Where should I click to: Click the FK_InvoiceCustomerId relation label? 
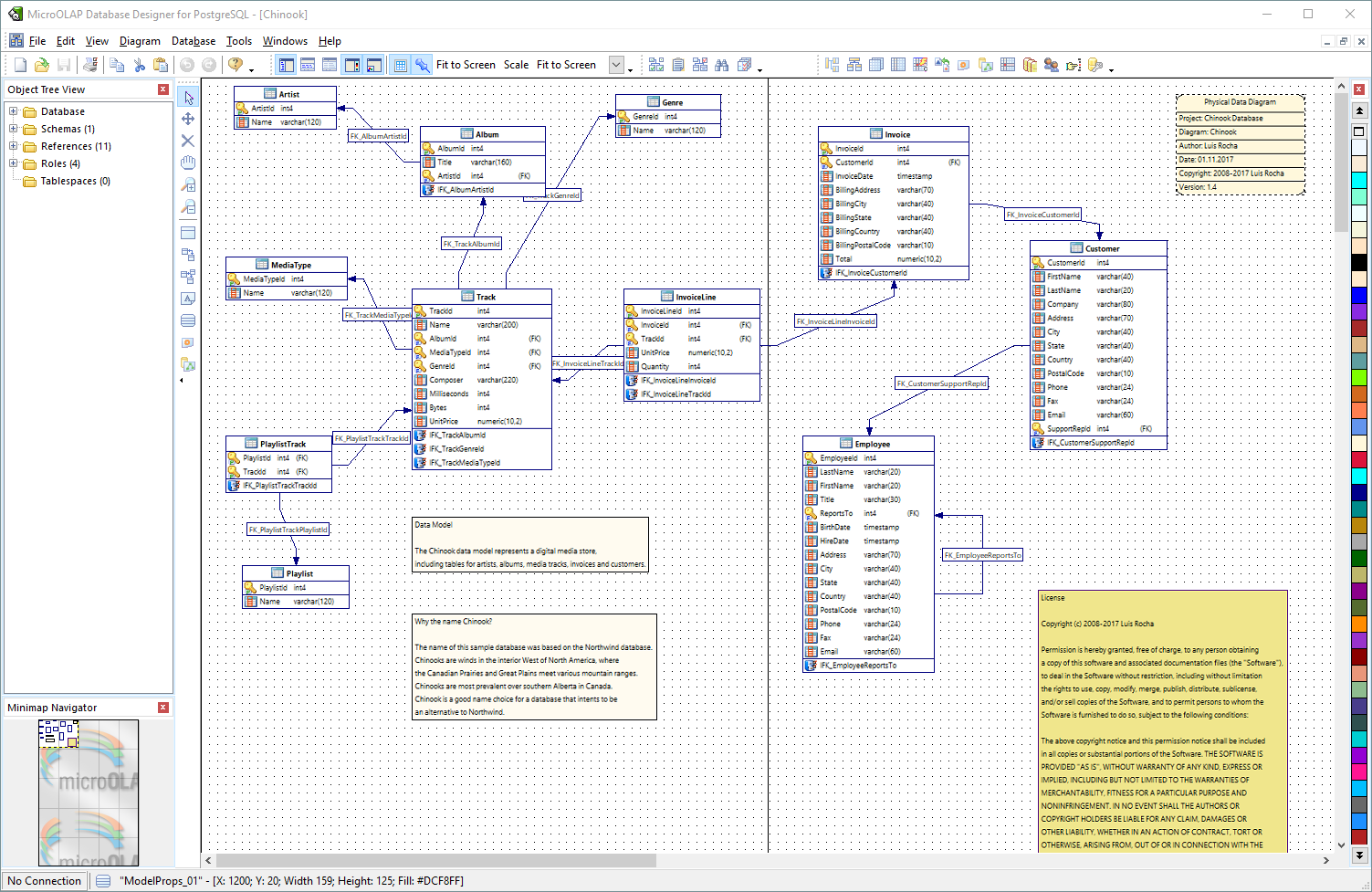(1042, 215)
